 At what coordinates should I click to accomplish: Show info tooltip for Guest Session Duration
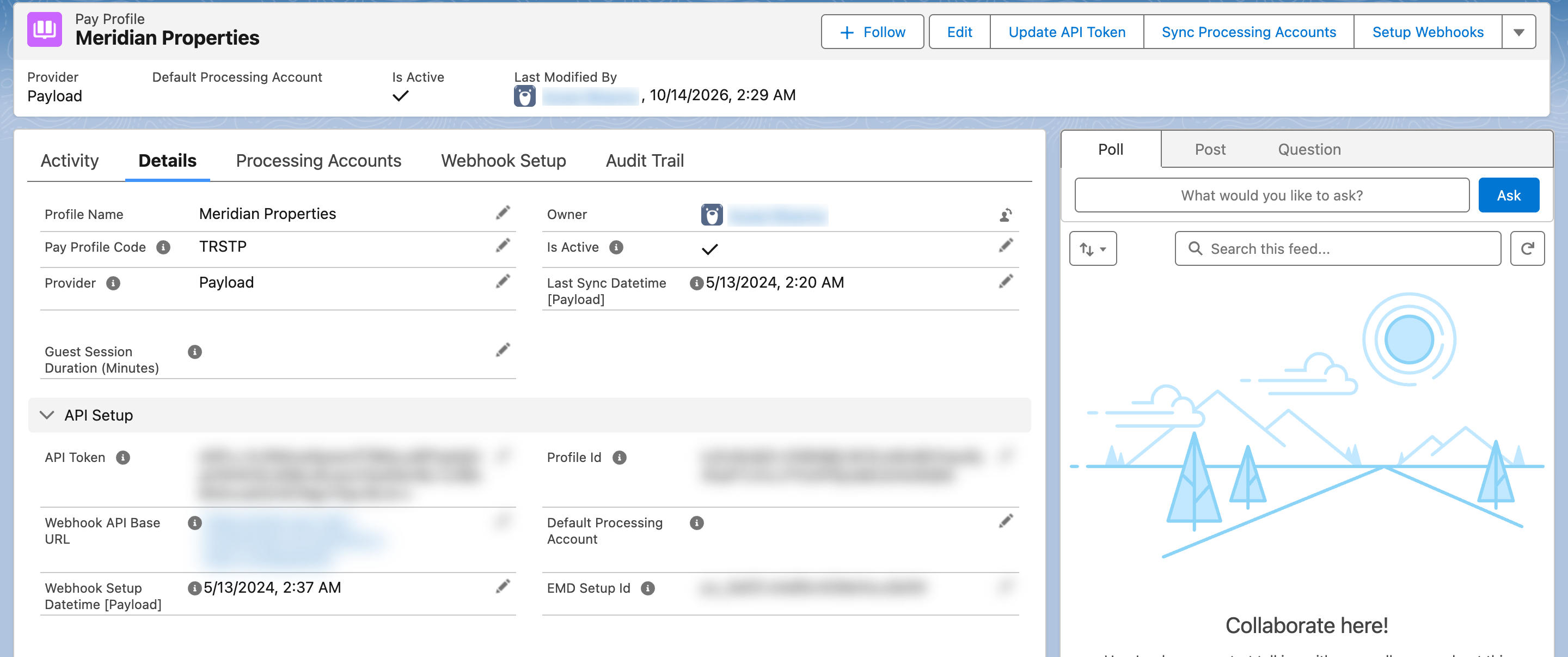pyautogui.click(x=195, y=352)
